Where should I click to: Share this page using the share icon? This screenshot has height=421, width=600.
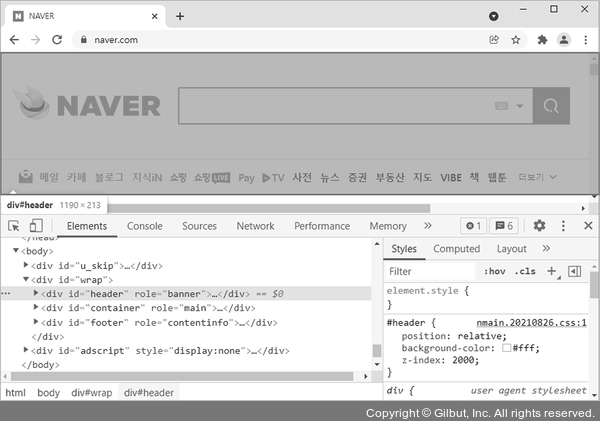pos(494,40)
